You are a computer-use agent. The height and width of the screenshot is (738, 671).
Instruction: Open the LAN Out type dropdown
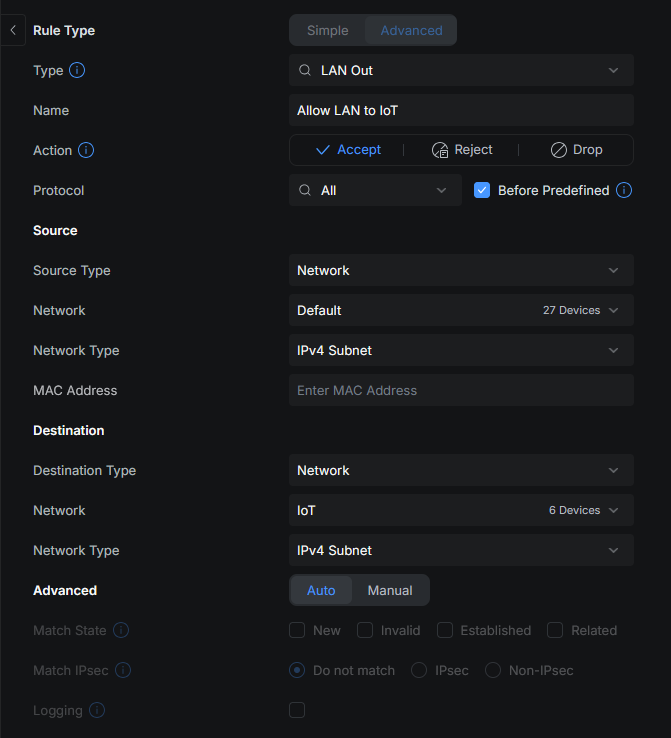(461, 70)
